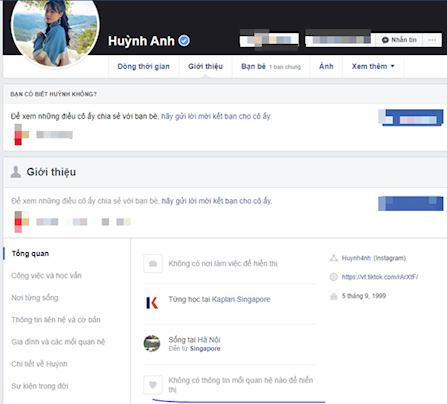Click the heart relationship icon
This screenshot has width=447, height=404.
pyautogui.click(x=153, y=385)
